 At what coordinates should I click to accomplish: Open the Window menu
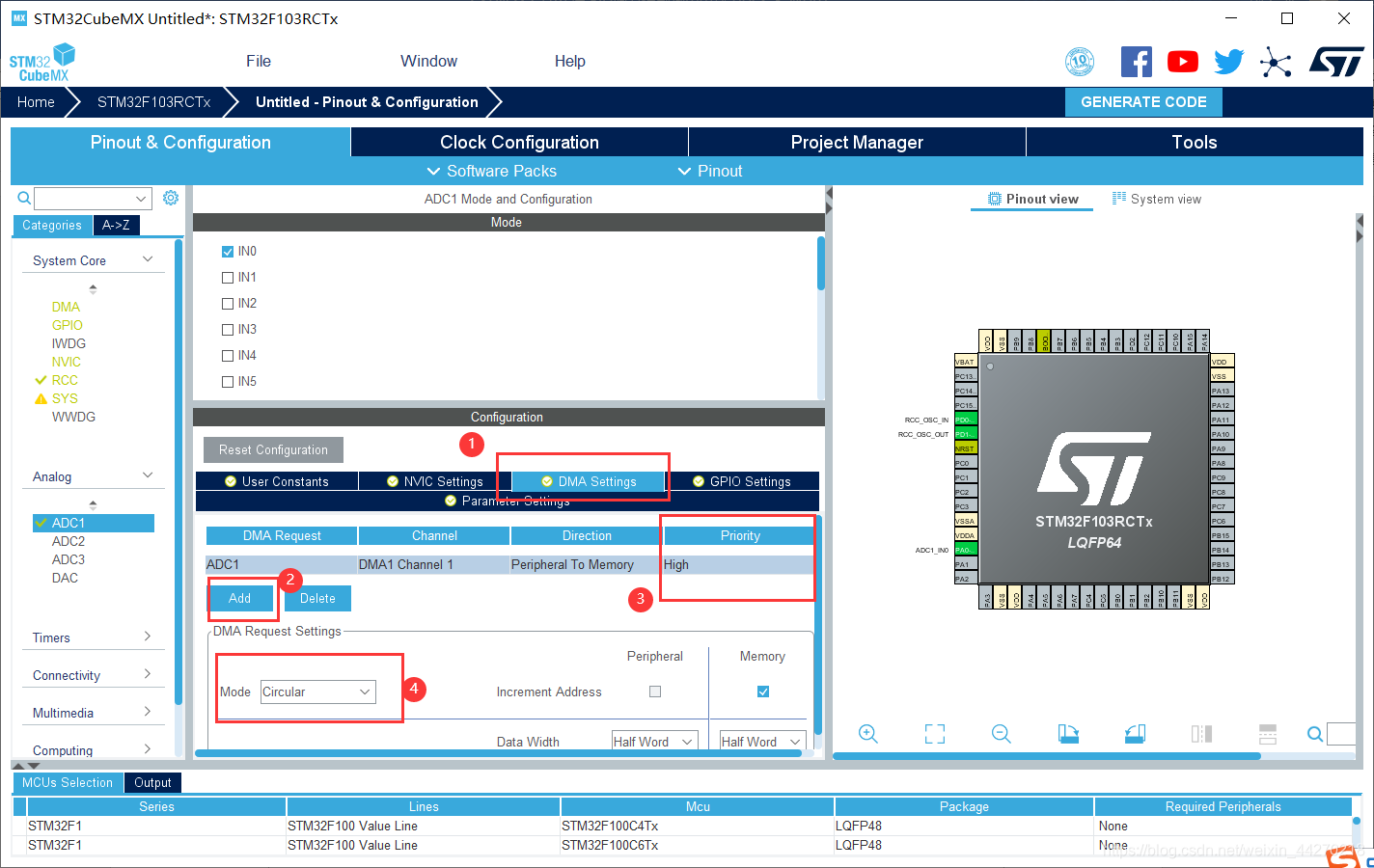(x=428, y=61)
